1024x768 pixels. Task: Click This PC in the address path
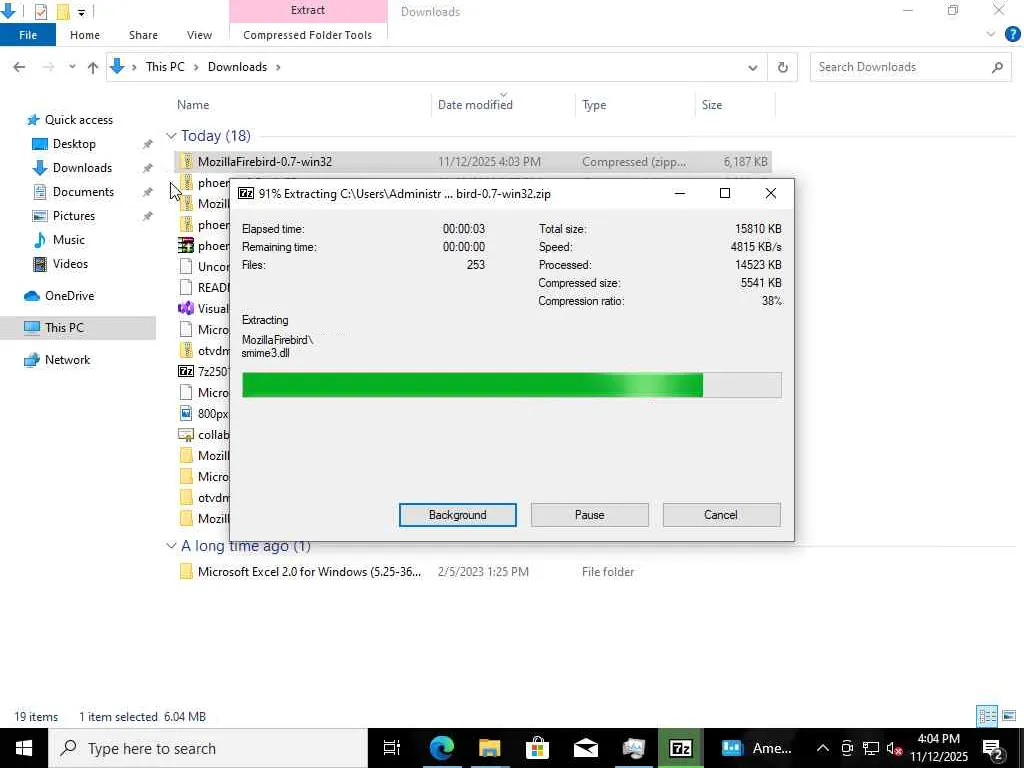point(165,67)
